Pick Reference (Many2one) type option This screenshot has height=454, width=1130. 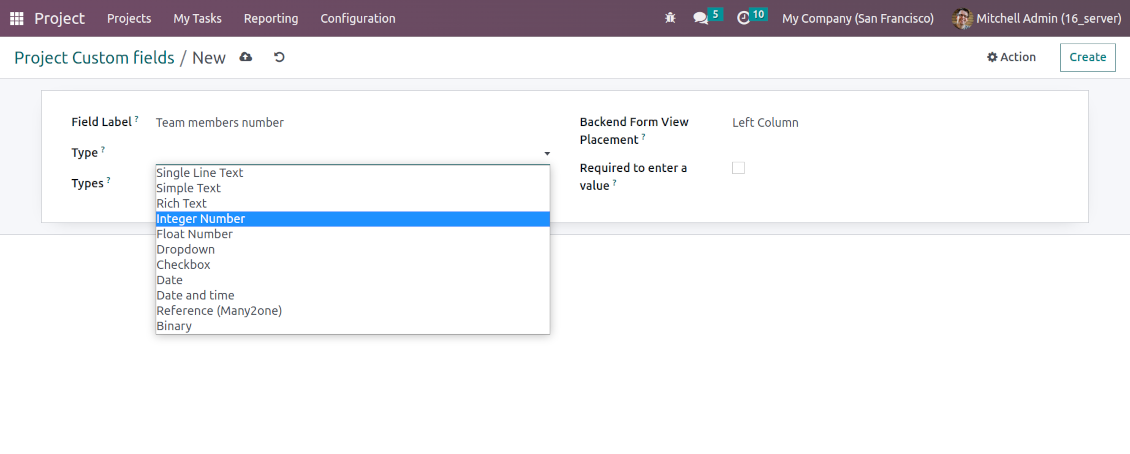219,311
